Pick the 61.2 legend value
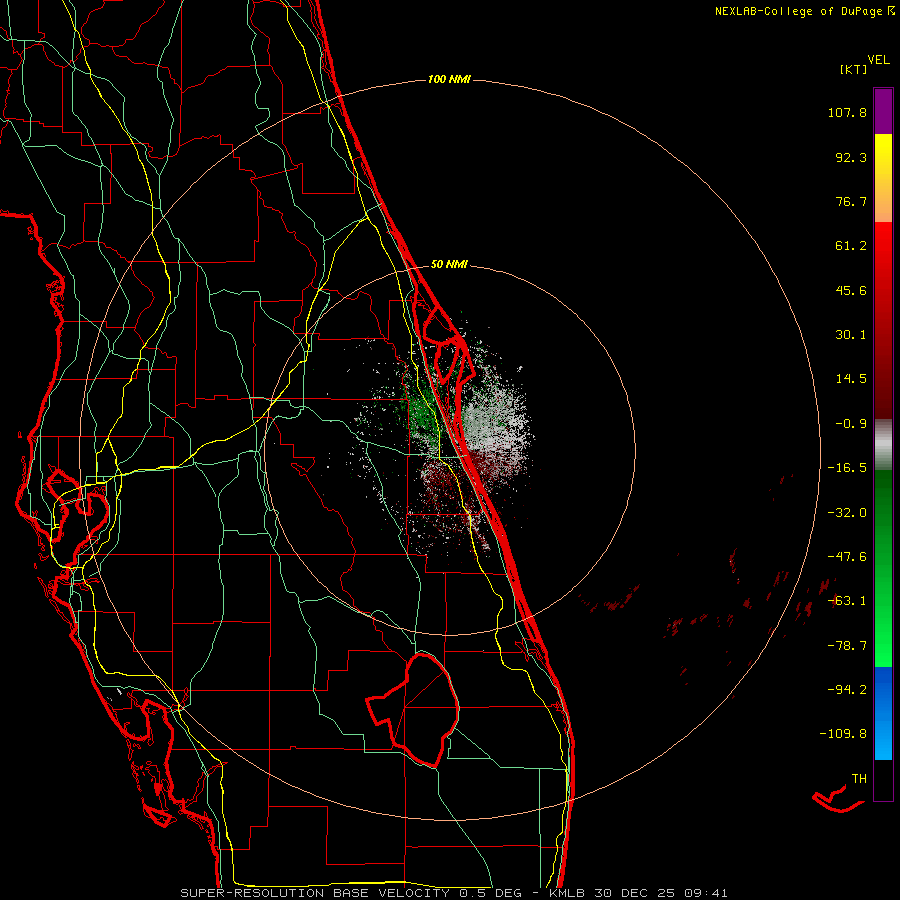This screenshot has width=900, height=900. (851, 246)
